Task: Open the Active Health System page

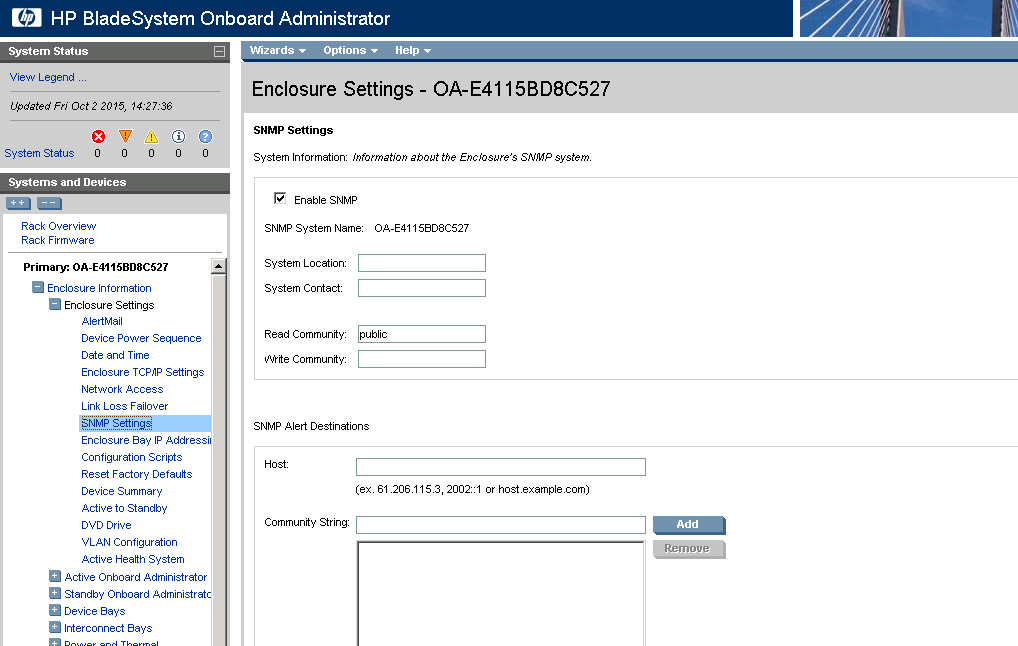Action: [133, 559]
